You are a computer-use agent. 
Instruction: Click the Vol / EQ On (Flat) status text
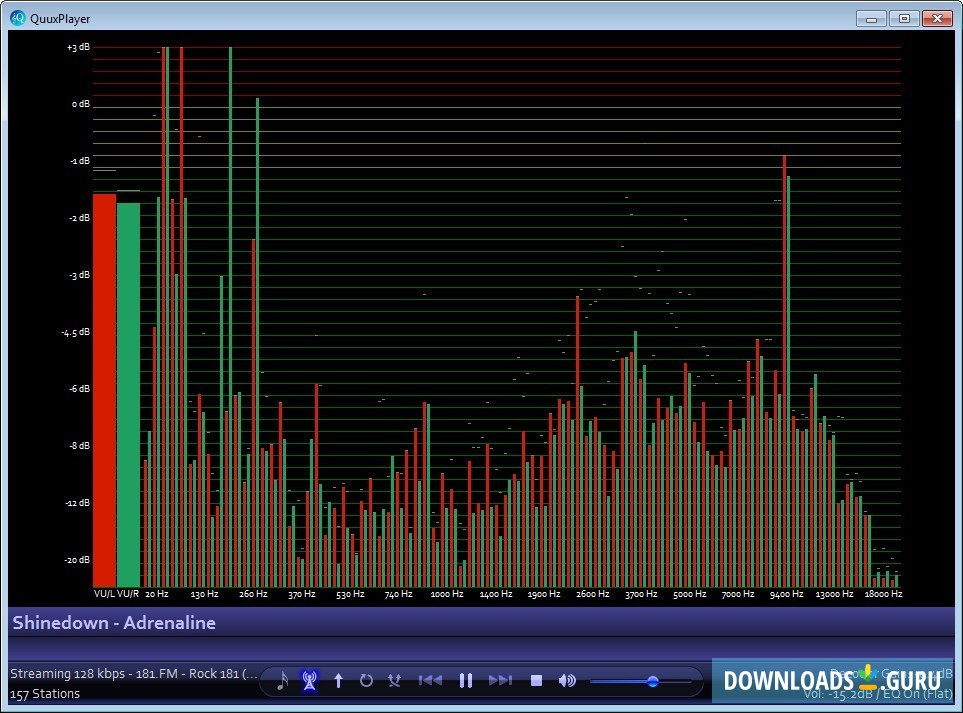878,694
